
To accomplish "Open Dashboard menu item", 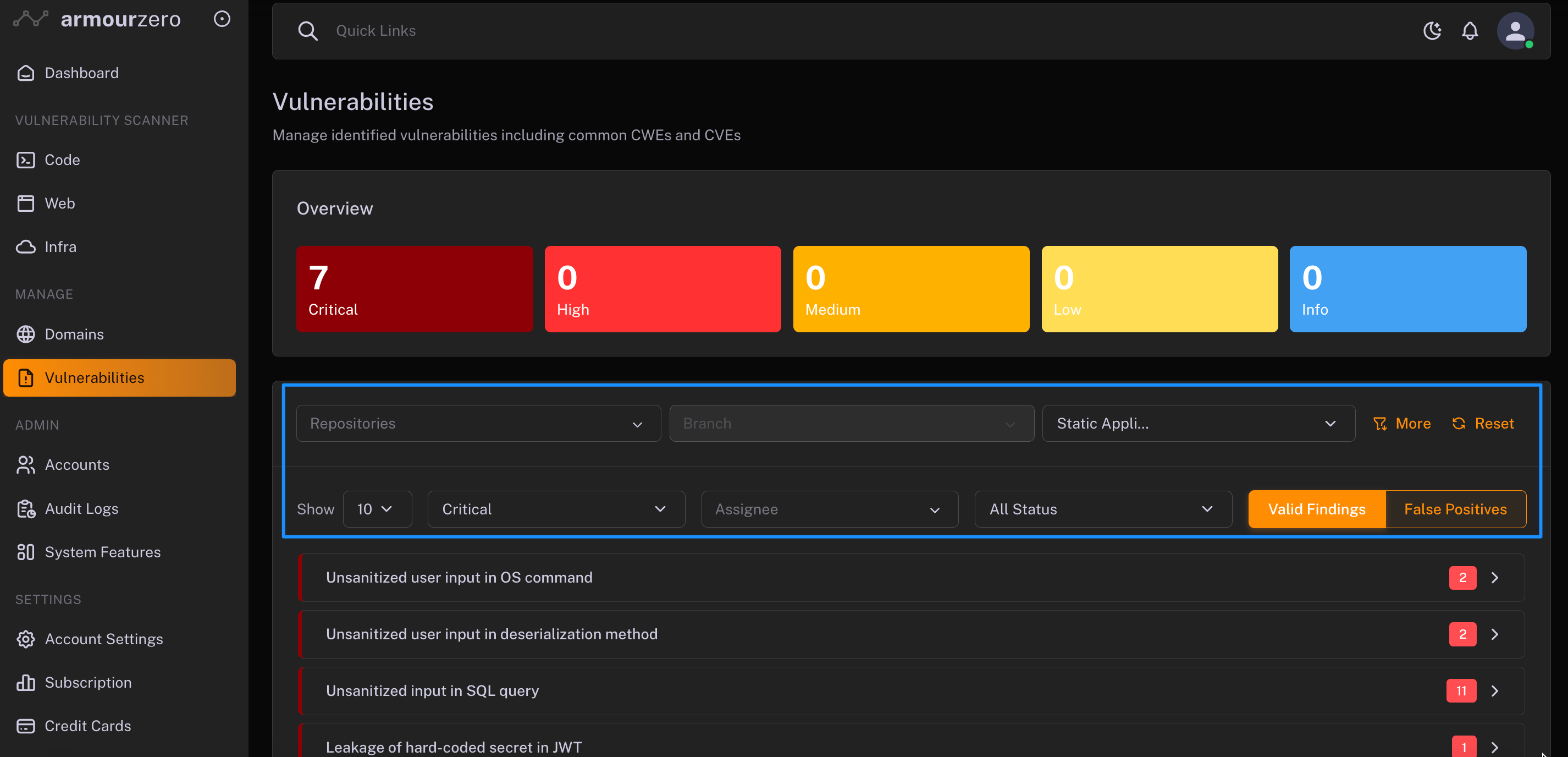I will (81, 73).
